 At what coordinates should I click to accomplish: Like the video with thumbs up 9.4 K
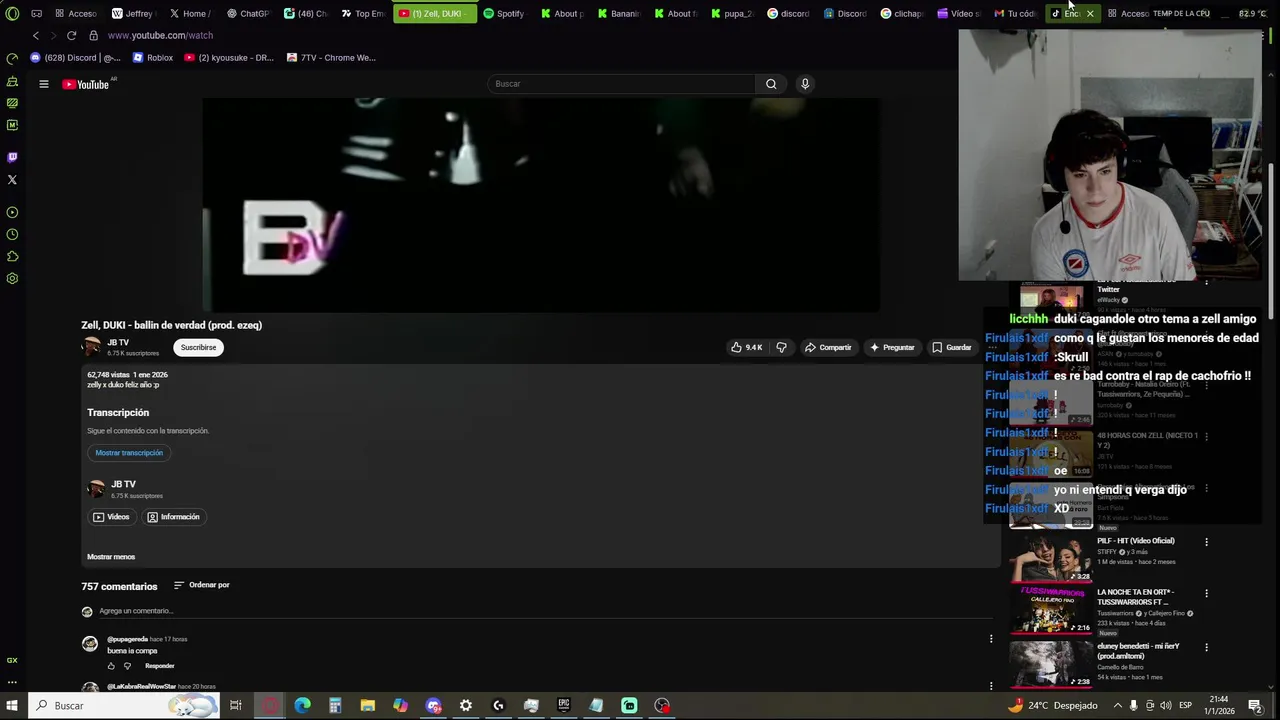tap(747, 347)
